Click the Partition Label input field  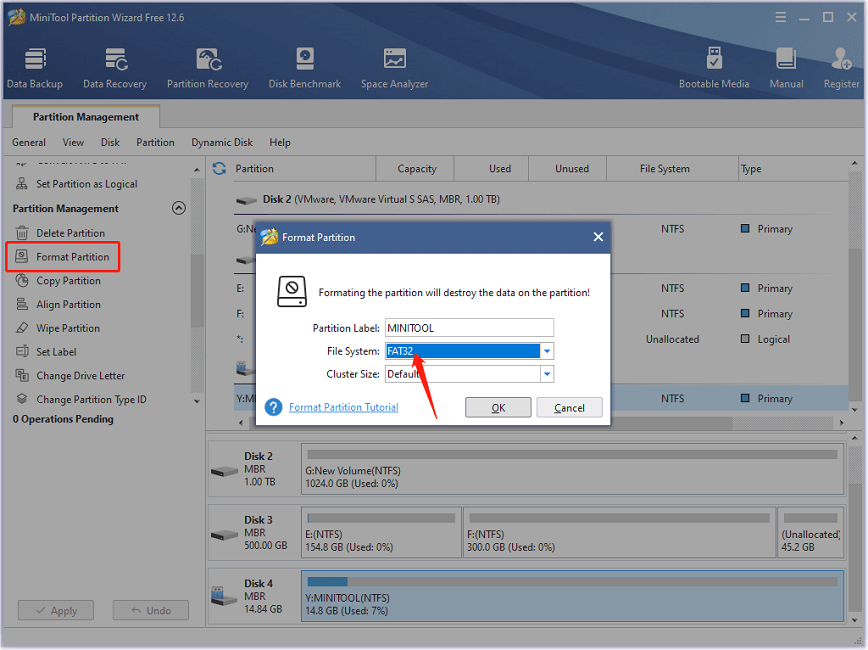(x=469, y=328)
